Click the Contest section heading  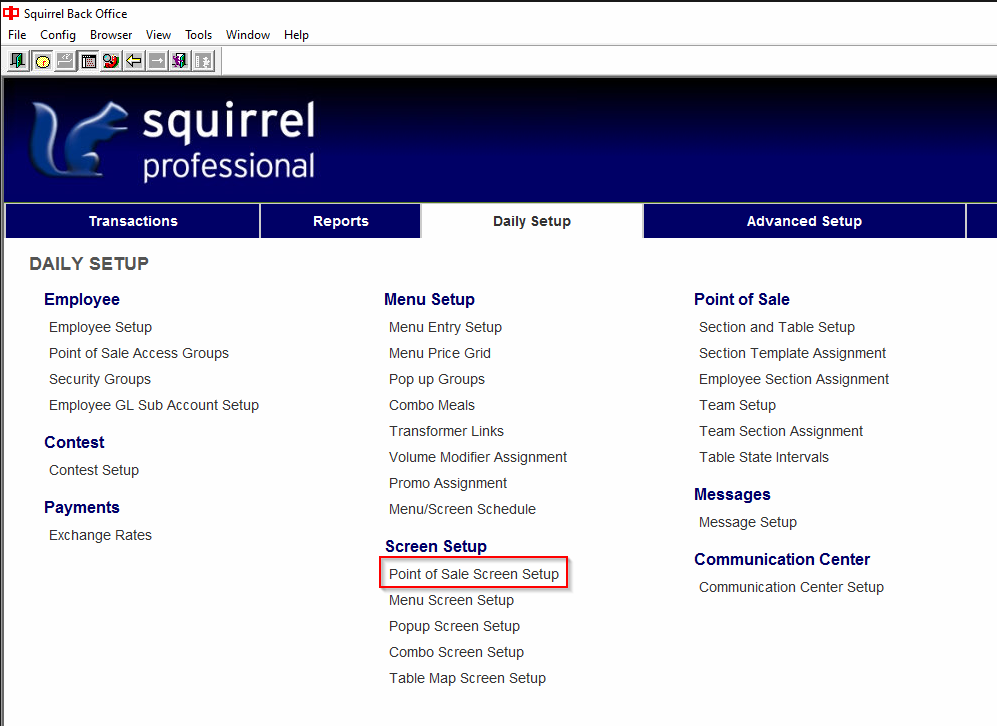pyautogui.click(x=74, y=442)
